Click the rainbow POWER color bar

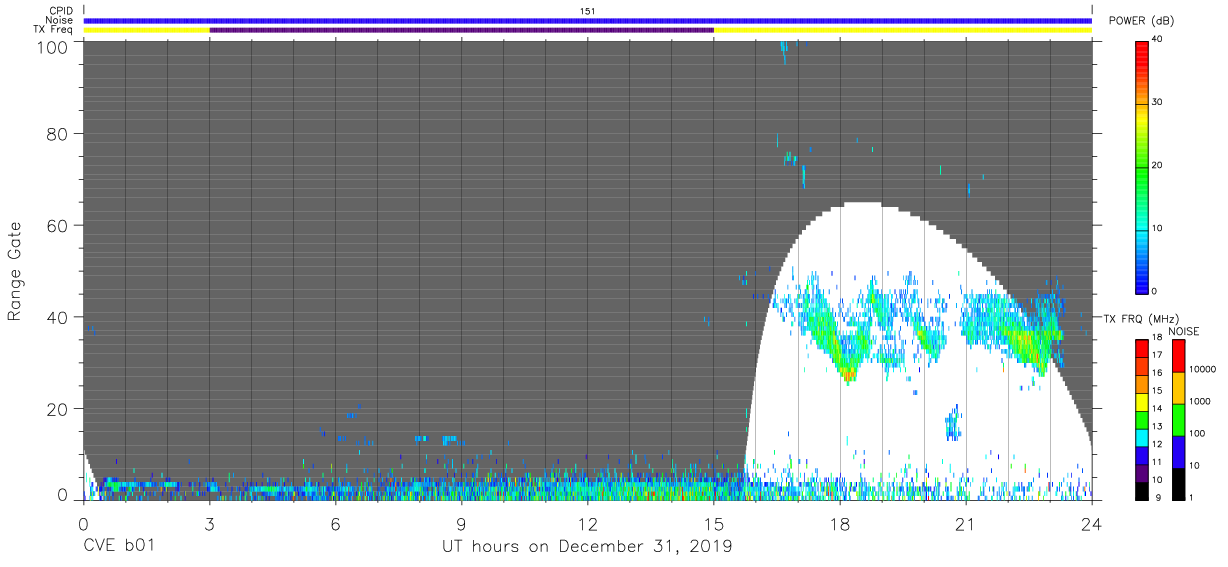click(x=1142, y=167)
